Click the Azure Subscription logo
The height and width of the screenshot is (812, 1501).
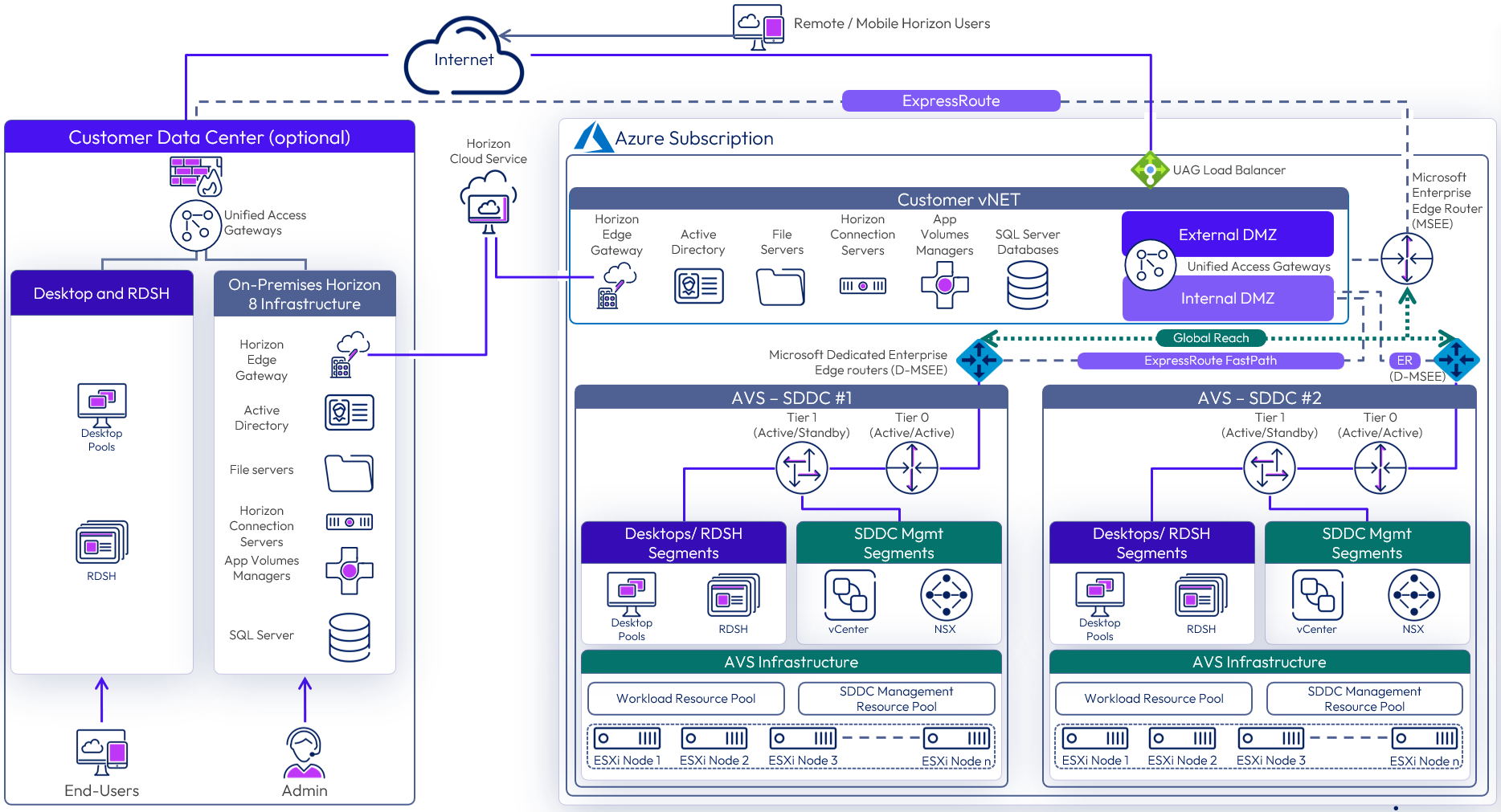594,137
